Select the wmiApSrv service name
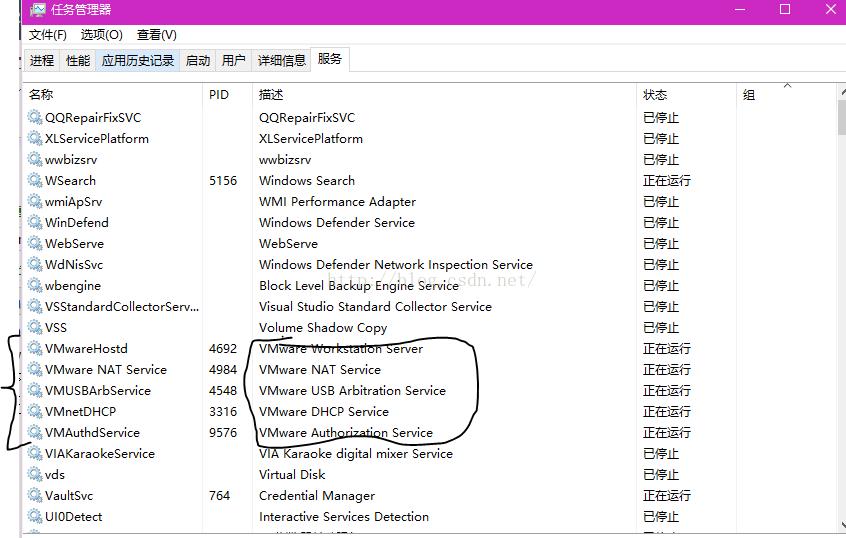Viewport: 846px width, 538px height. 73,202
